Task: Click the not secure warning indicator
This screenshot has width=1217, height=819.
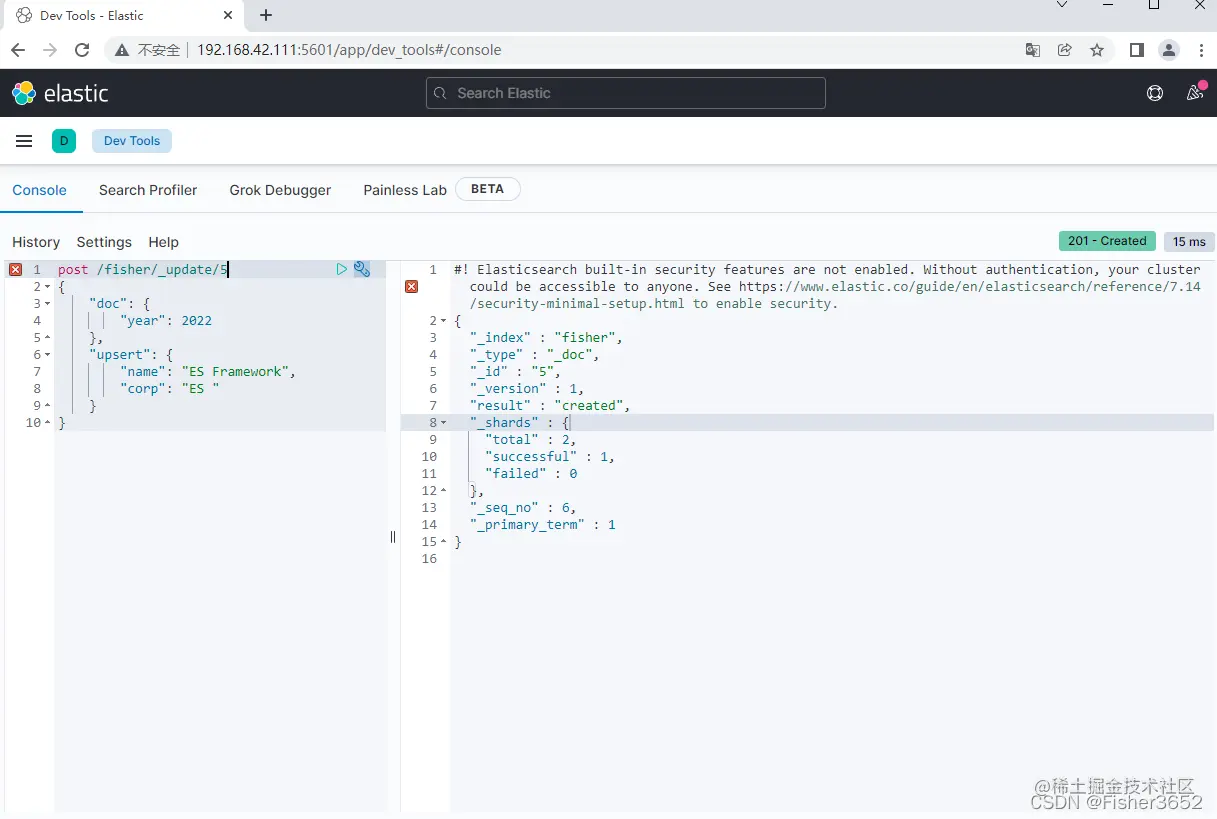Action: click(146, 50)
